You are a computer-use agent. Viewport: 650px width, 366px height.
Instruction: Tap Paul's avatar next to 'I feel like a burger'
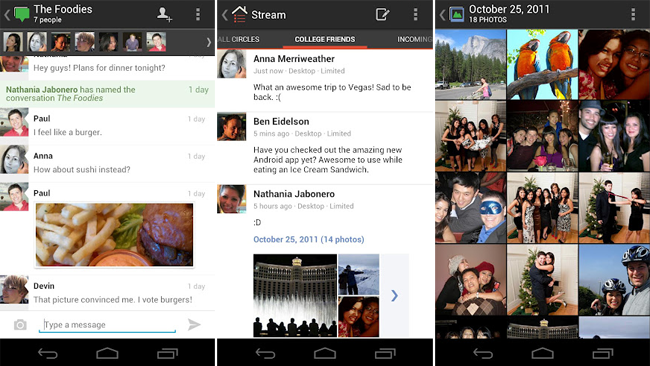pos(15,123)
